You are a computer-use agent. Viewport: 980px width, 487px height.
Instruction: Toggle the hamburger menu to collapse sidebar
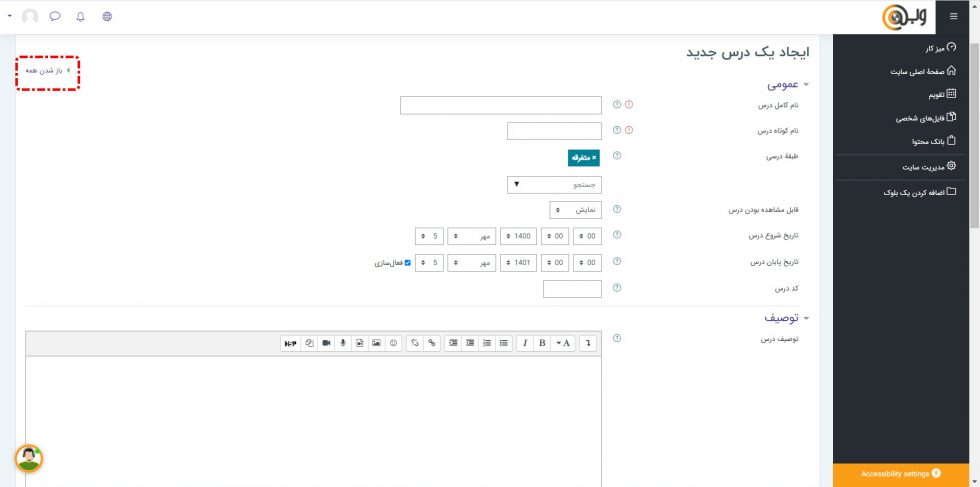953,16
